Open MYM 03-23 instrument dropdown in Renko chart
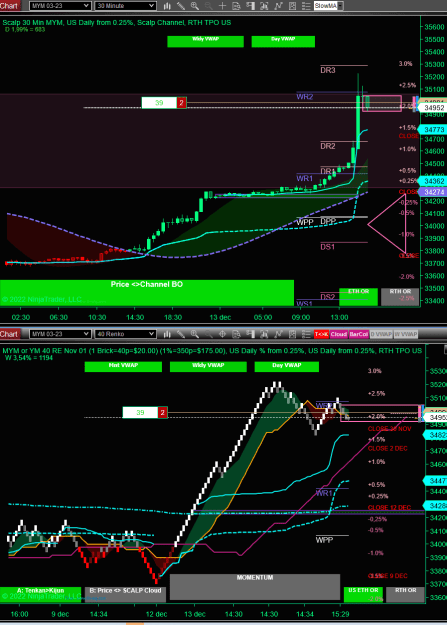This screenshot has width=447, height=625. 59,334
